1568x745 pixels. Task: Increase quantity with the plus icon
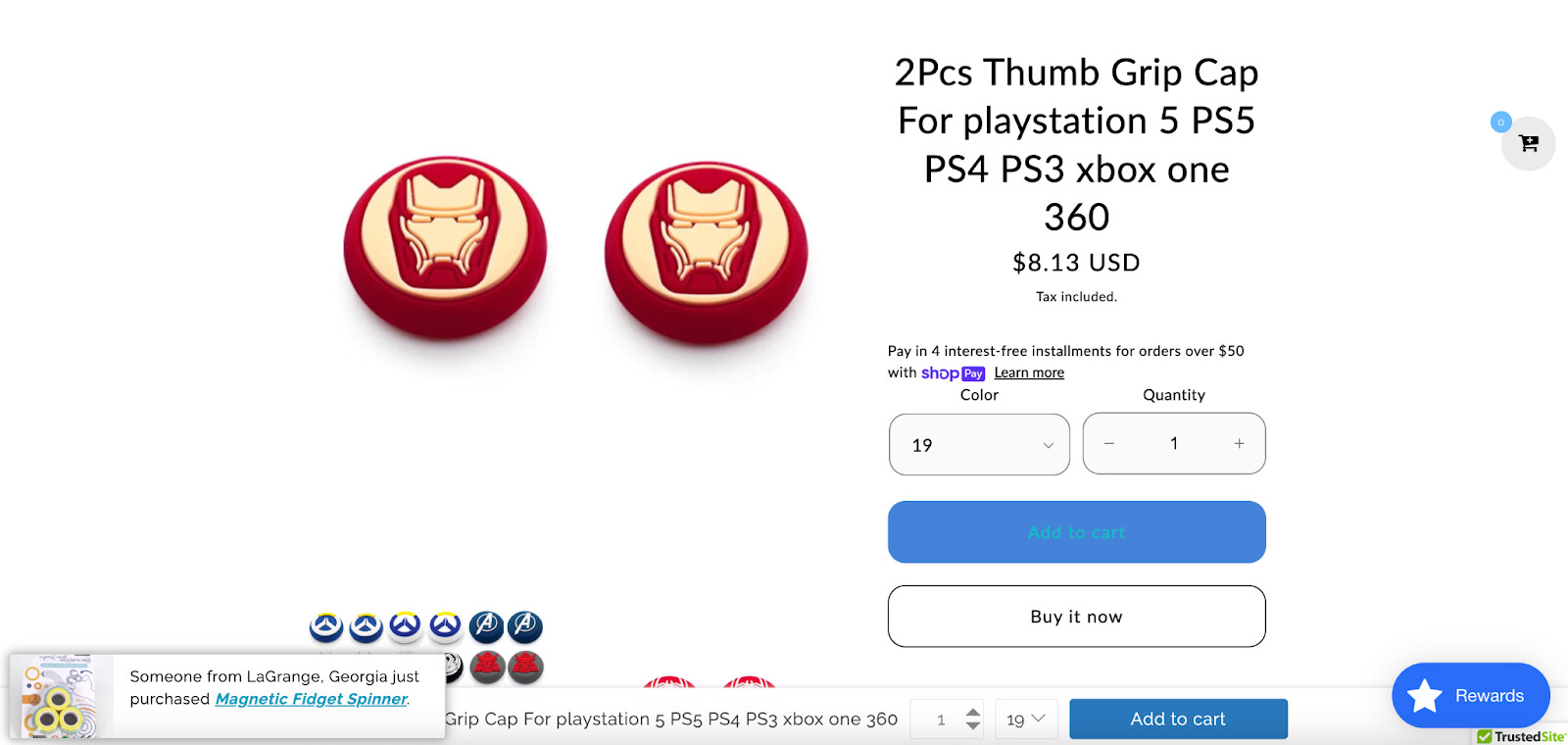[1239, 443]
